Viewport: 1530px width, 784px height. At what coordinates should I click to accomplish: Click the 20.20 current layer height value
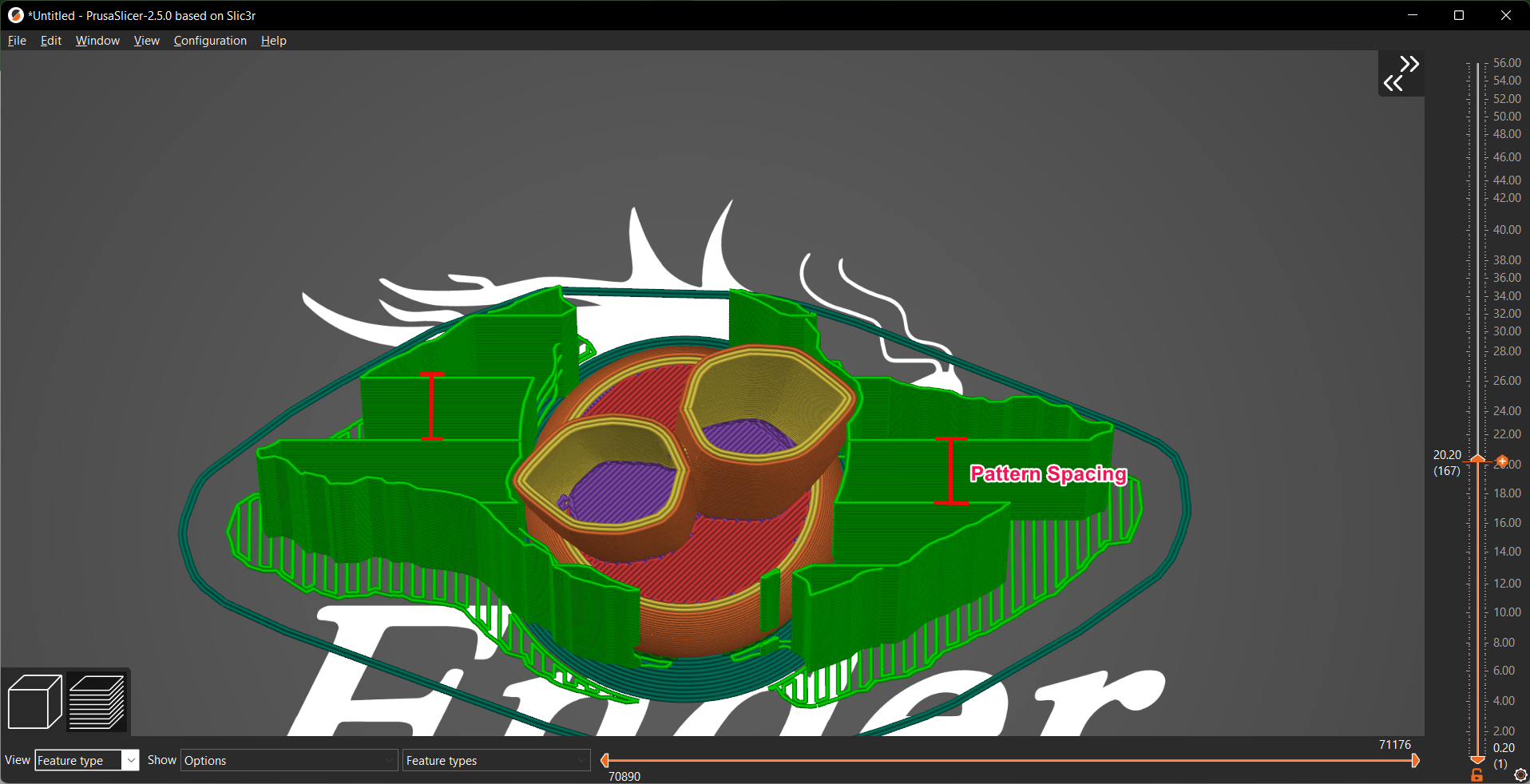pos(1447,454)
